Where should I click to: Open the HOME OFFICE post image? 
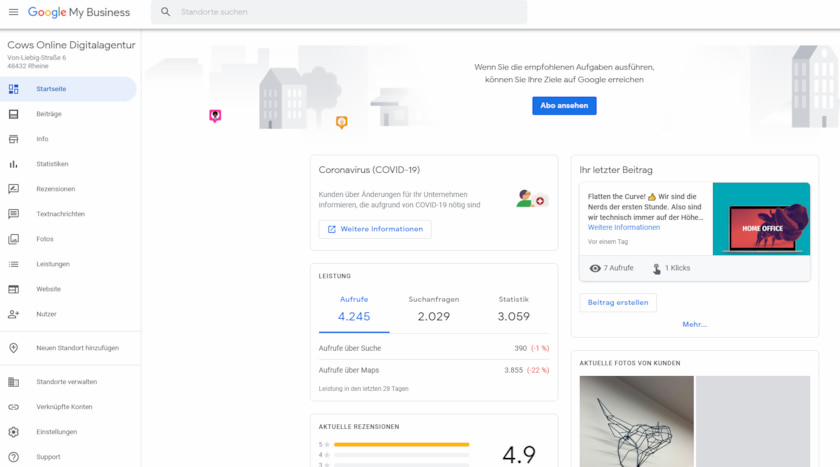pos(761,219)
